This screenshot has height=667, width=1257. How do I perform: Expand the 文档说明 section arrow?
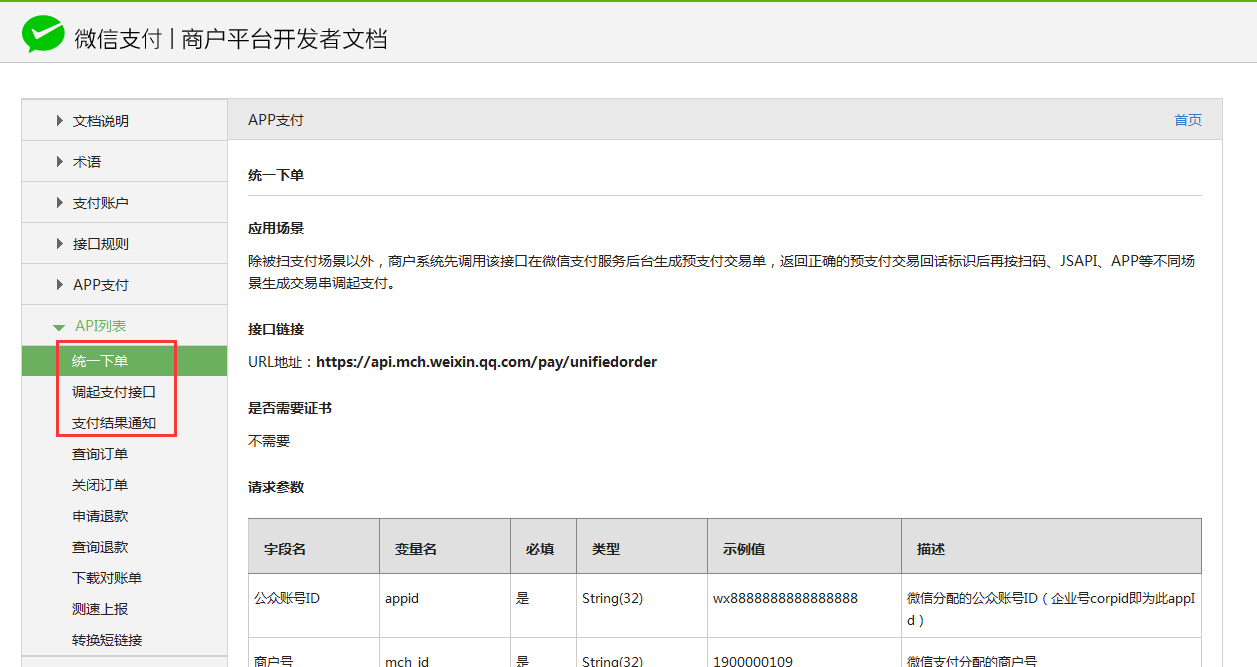(60, 121)
